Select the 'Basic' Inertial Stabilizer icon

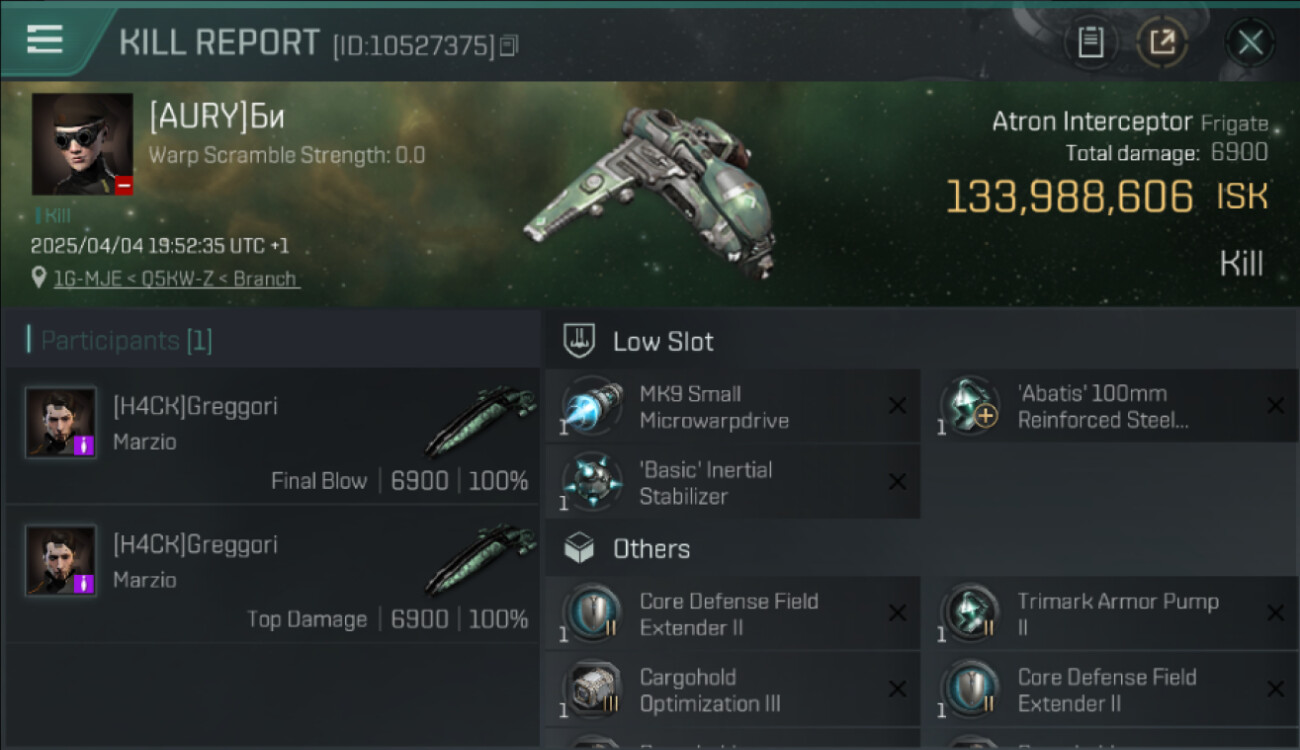[592, 483]
